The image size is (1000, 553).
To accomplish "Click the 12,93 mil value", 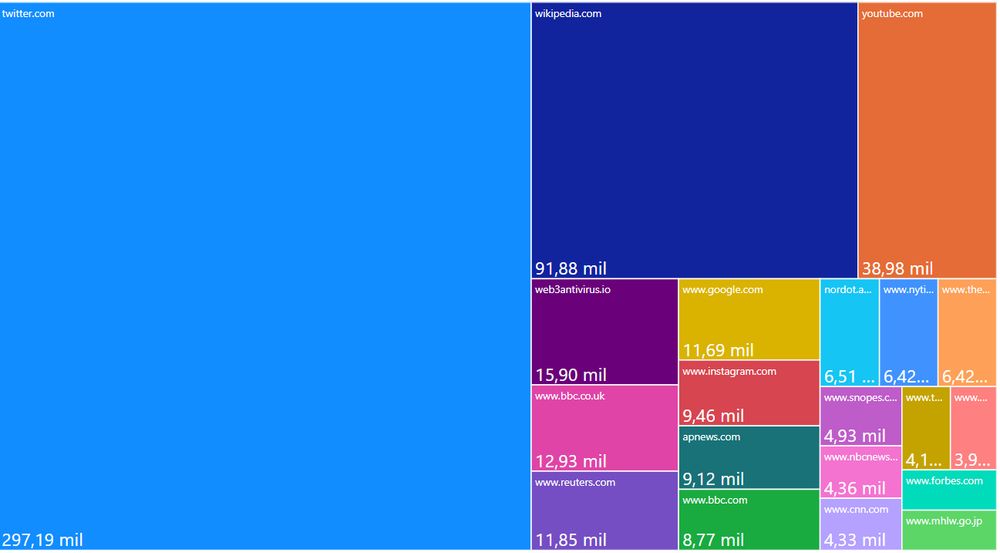I will click(x=571, y=461).
